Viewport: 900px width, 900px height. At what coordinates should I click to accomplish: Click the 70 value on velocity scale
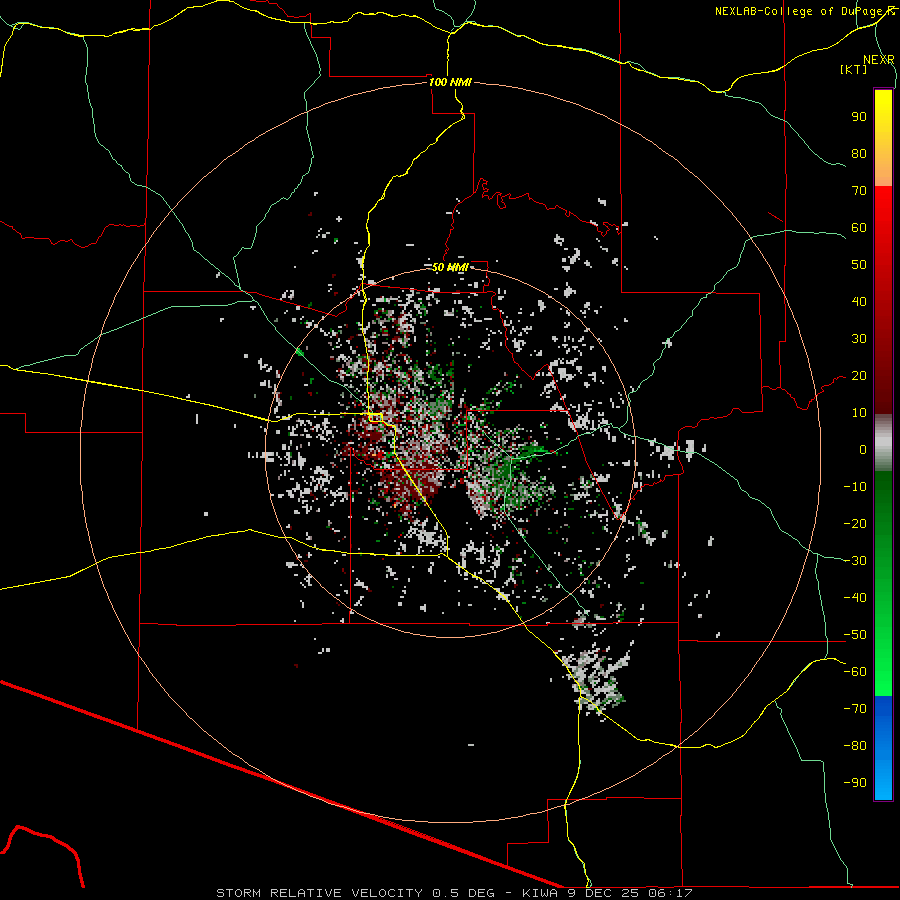(859, 191)
